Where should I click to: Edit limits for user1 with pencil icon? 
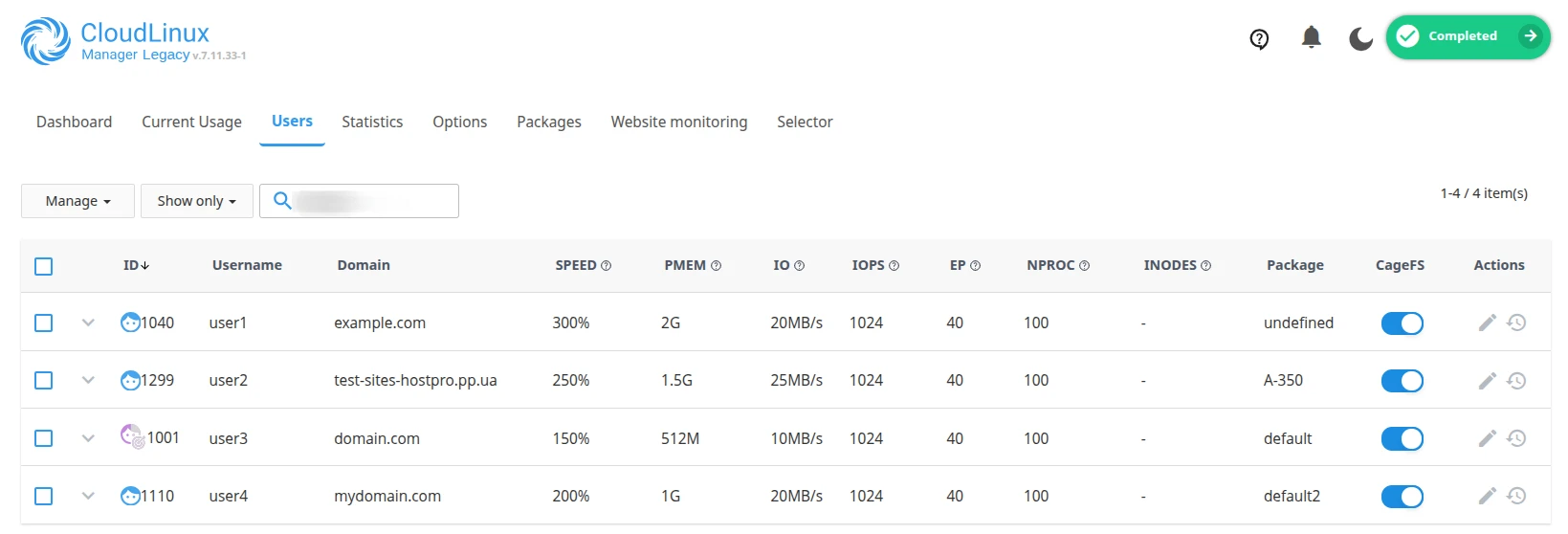(x=1487, y=323)
